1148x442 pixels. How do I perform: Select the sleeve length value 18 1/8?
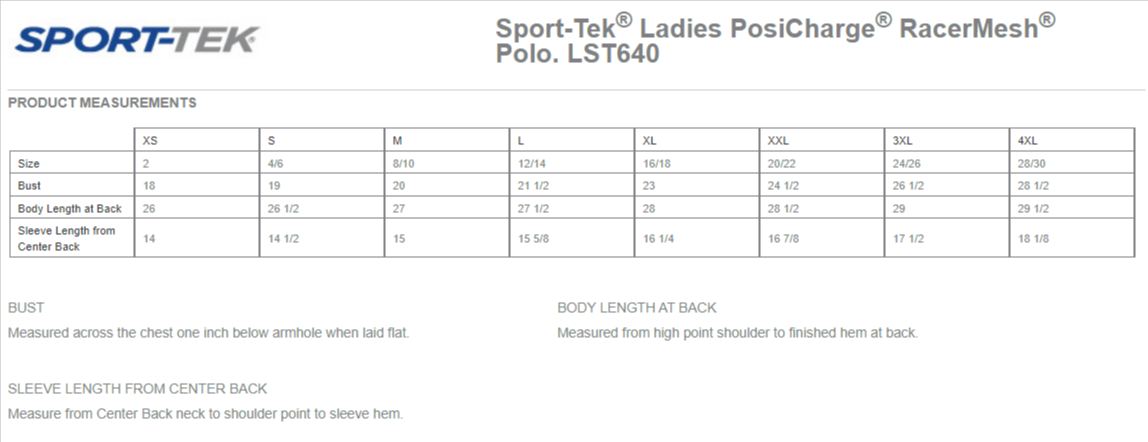pyautogui.click(x=1033, y=239)
